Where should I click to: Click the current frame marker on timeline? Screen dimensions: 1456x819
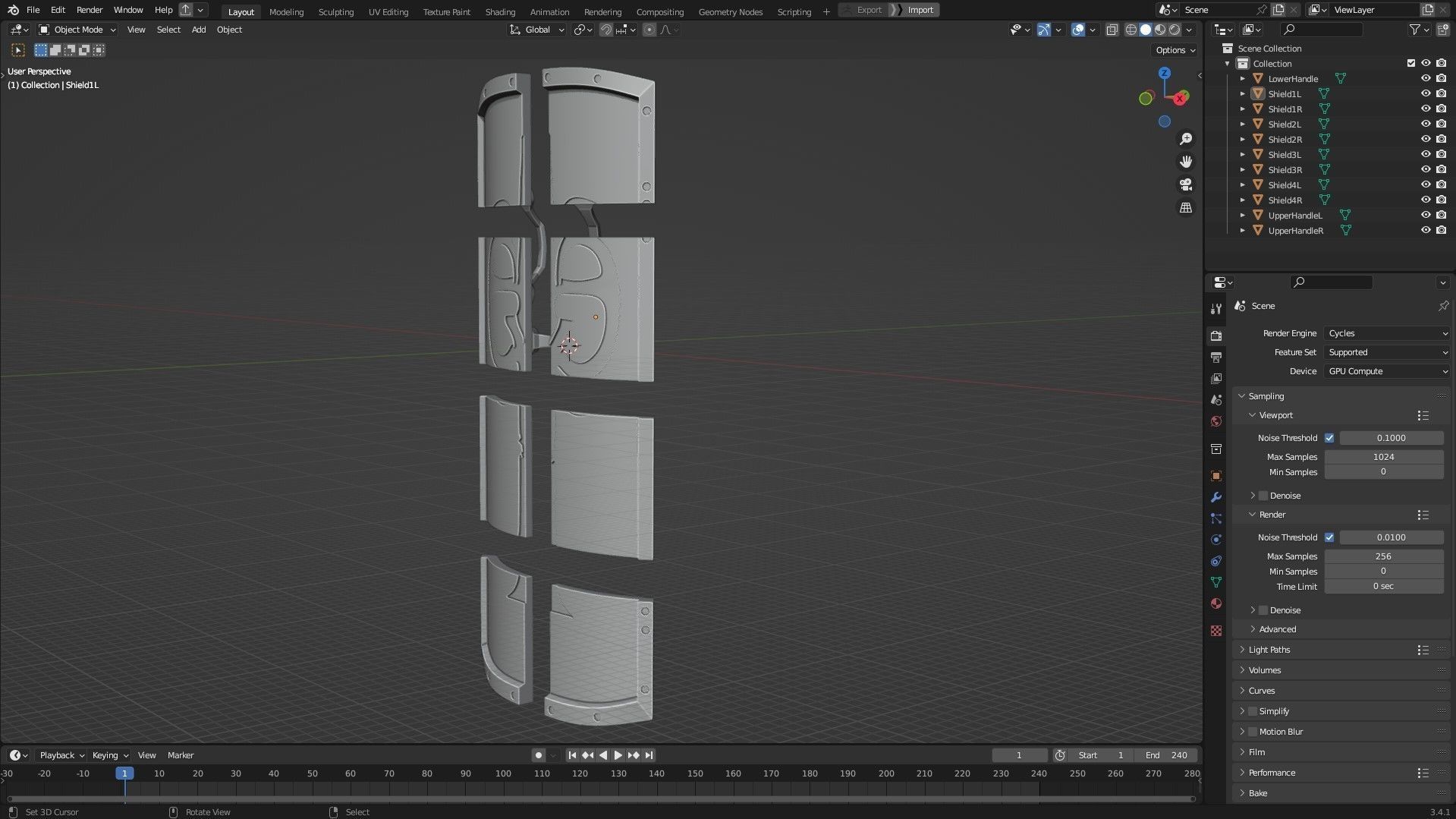(x=124, y=773)
